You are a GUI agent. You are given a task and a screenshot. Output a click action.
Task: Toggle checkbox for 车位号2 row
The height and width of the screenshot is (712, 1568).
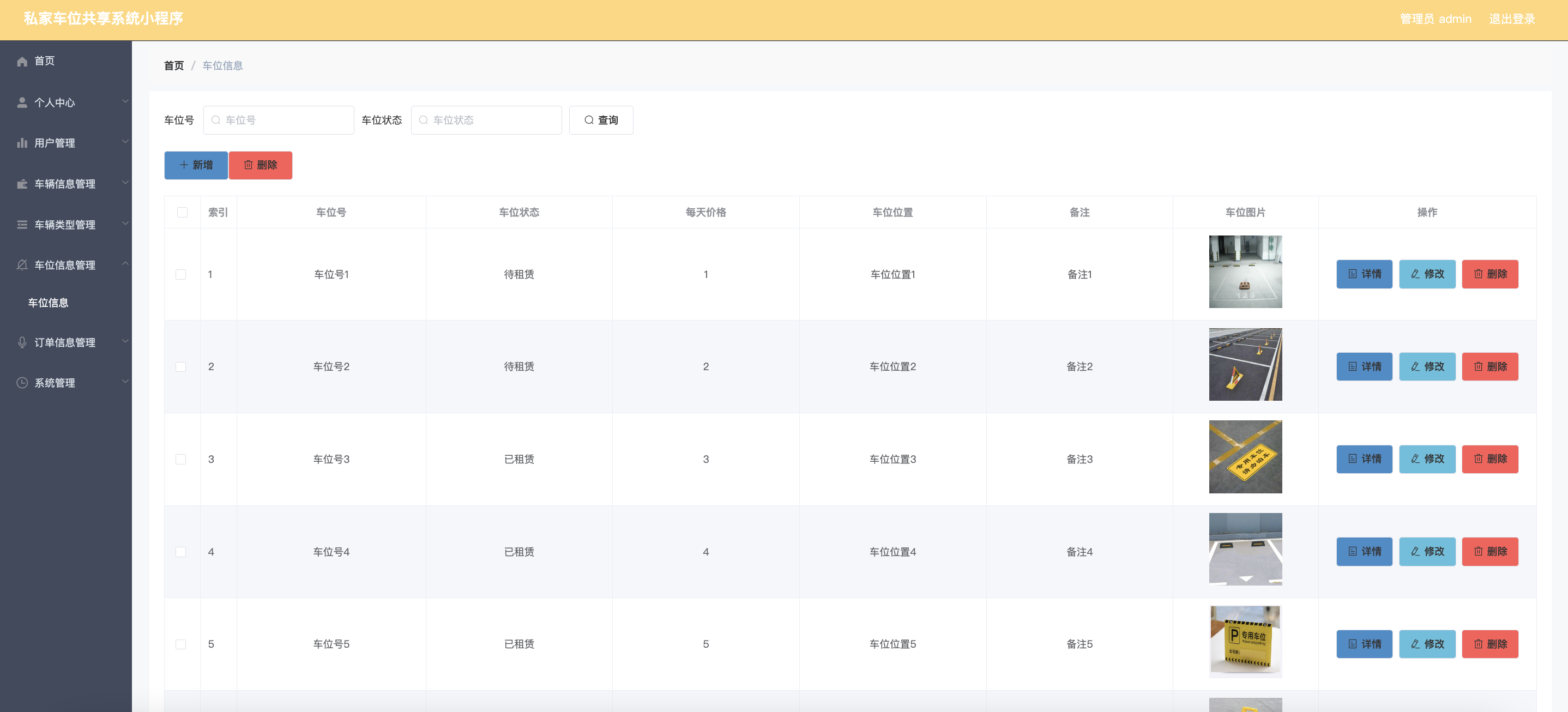pos(181,366)
